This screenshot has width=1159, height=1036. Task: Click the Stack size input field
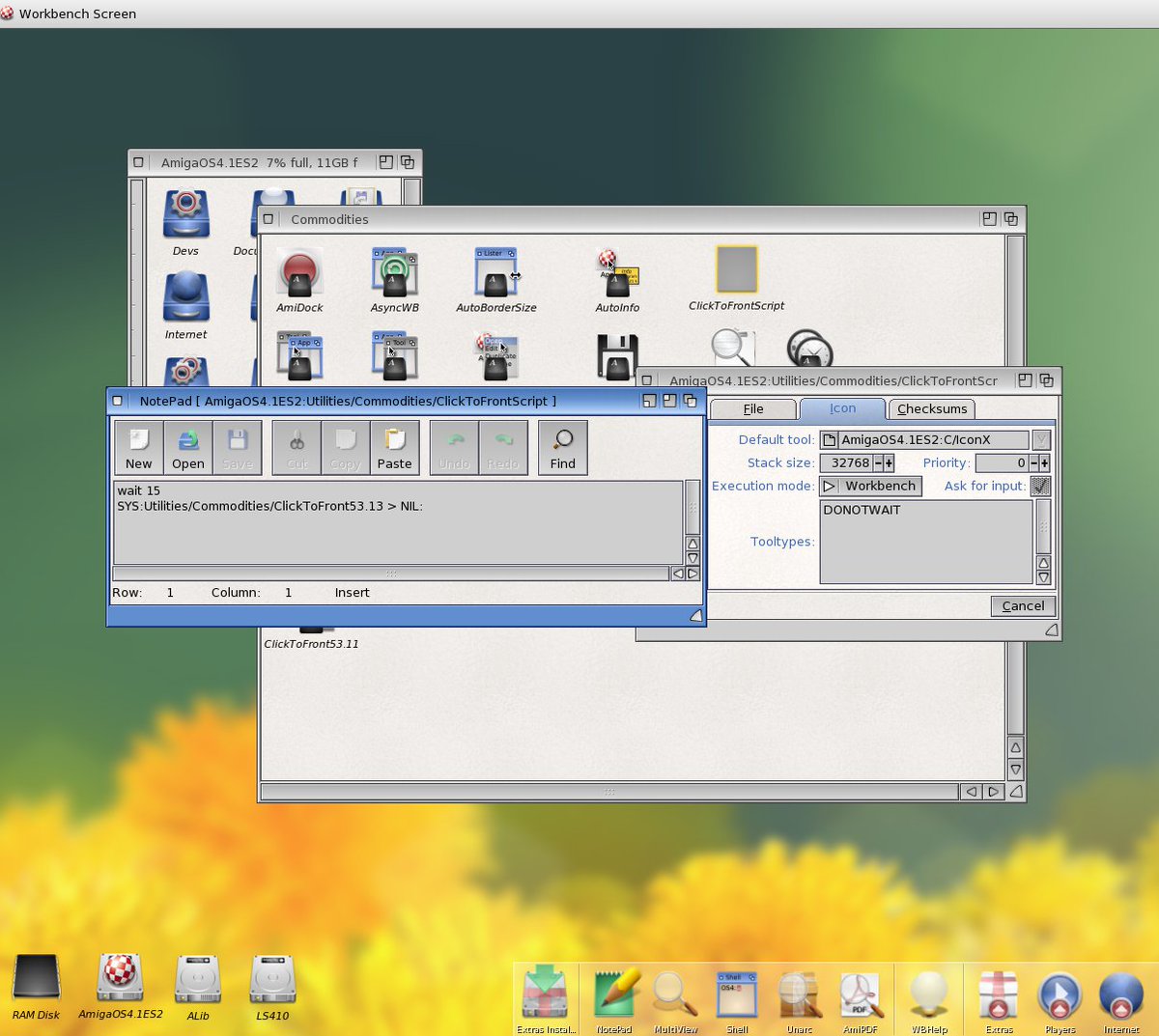[846, 462]
